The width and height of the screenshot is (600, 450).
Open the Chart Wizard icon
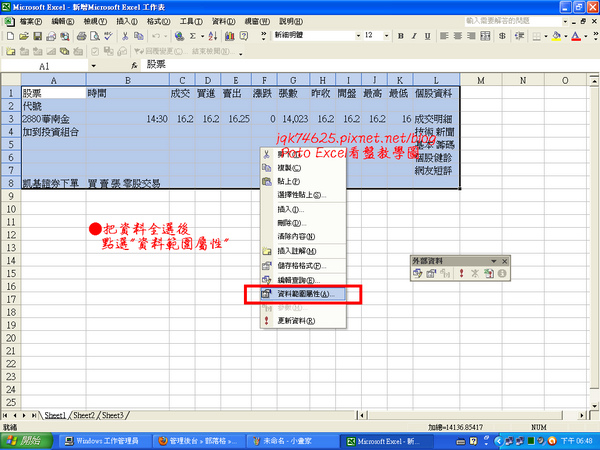pos(230,36)
